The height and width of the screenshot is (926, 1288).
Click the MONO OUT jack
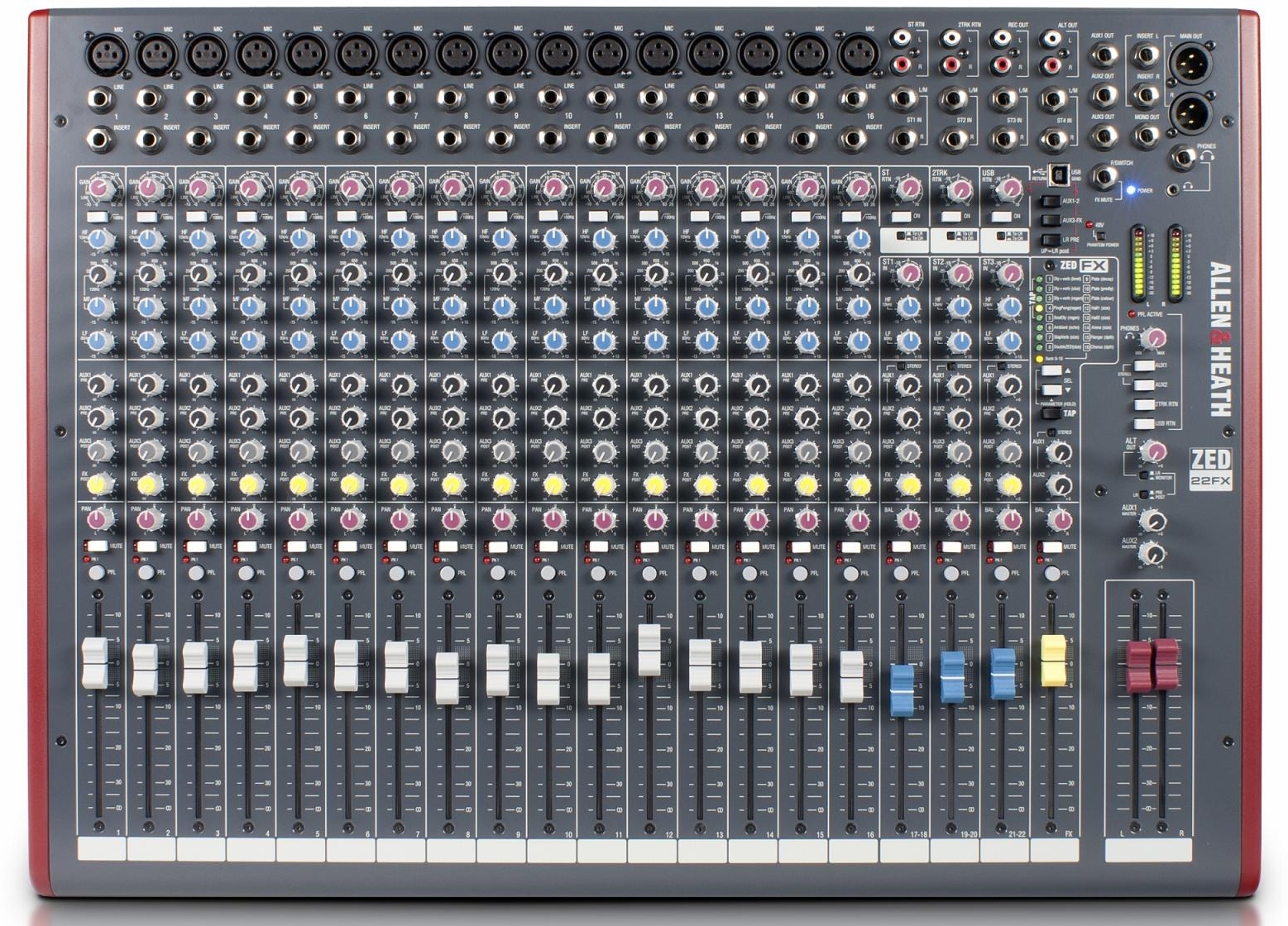click(1146, 136)
